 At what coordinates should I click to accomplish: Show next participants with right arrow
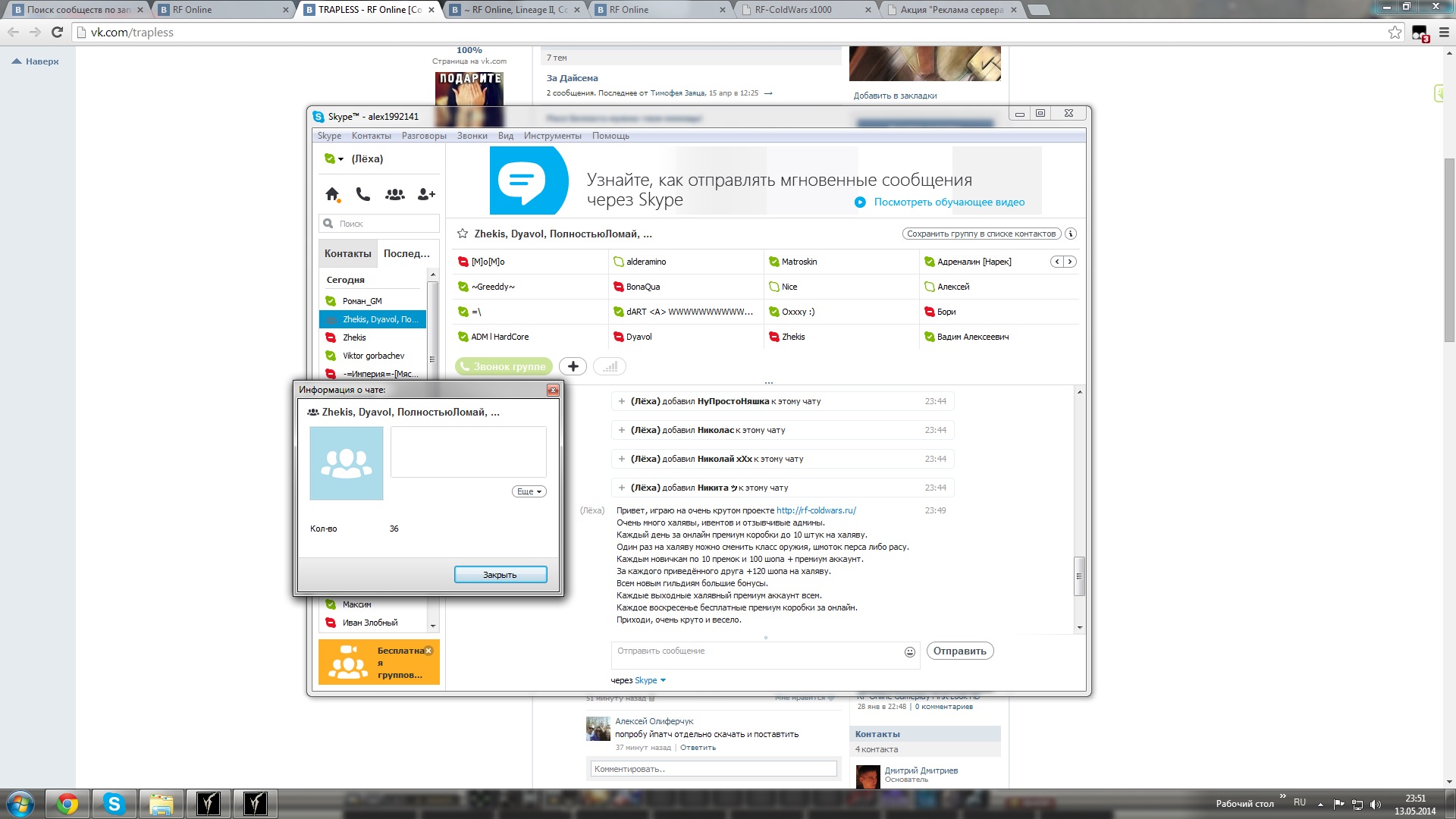(x=1070, y=262)
